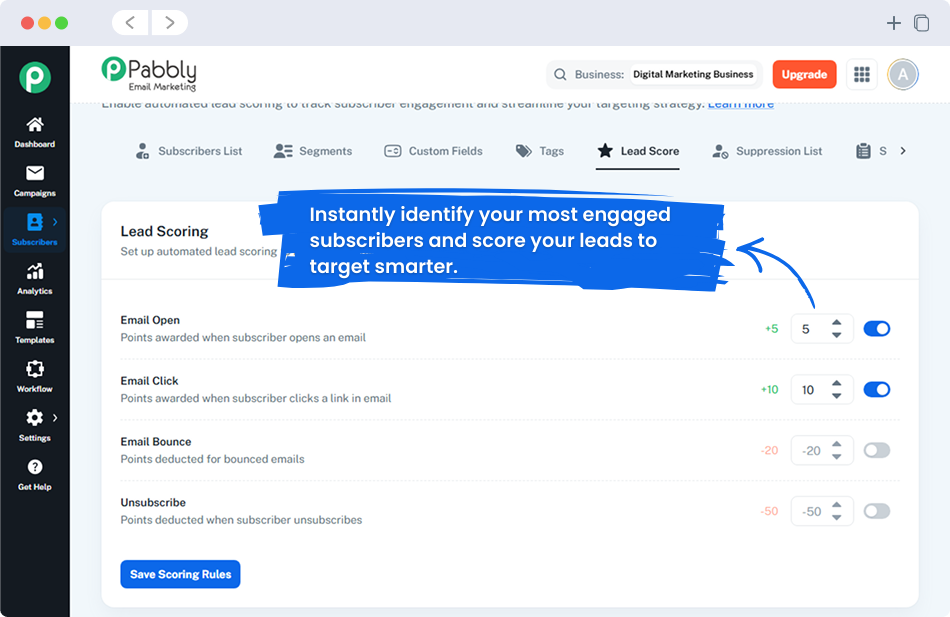
Task: Click the Get Help icon
Action: (x=34, y=472)
